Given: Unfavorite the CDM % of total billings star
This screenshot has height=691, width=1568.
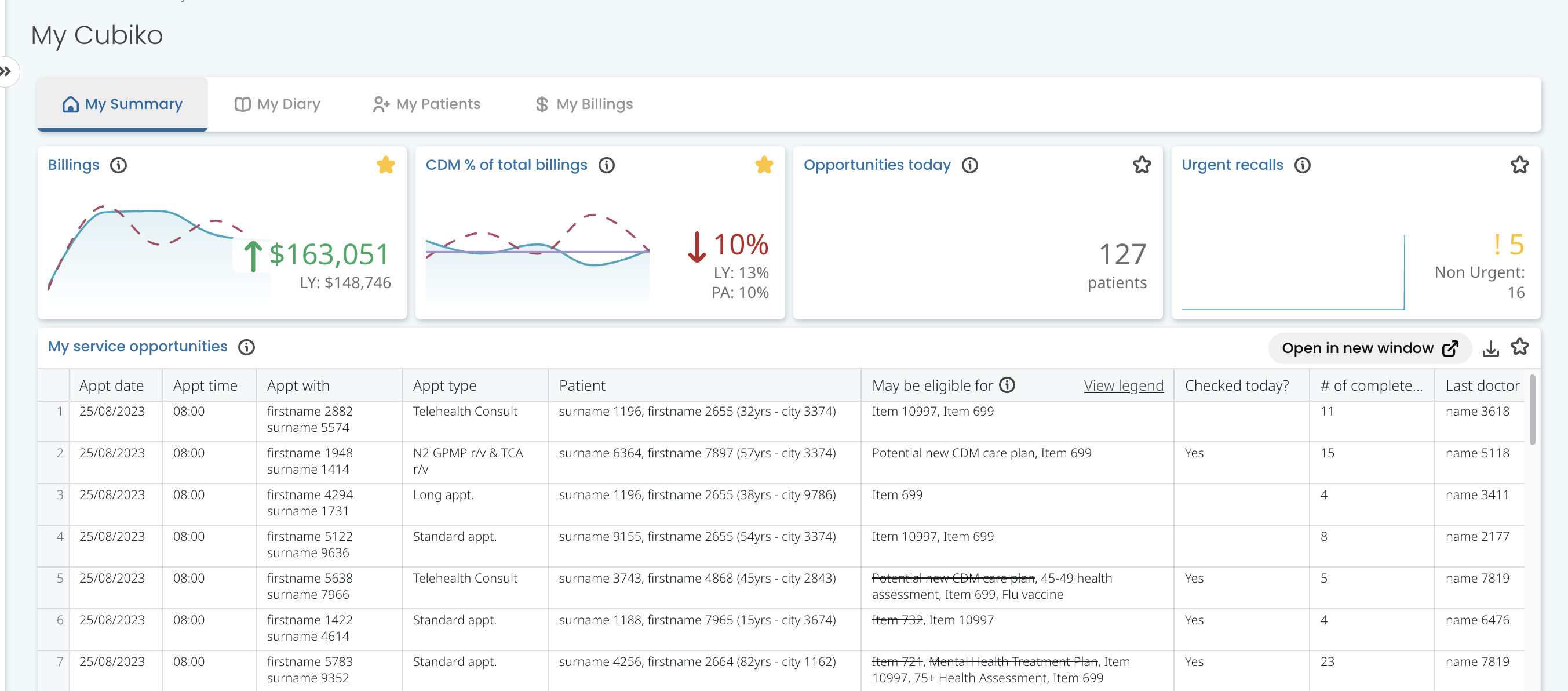Looking at the screenshot, I should click(763, 165).
